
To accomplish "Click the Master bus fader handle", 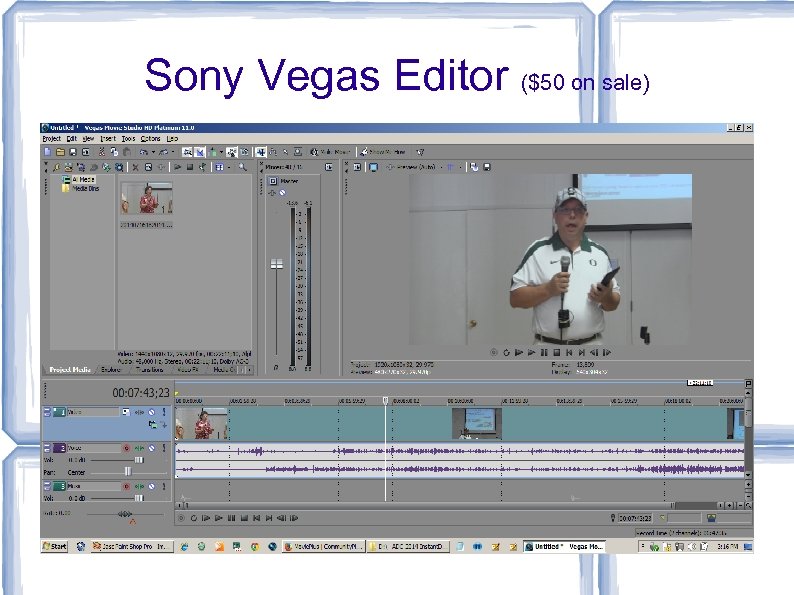I will pyautogui.click(x=276, y=264).
